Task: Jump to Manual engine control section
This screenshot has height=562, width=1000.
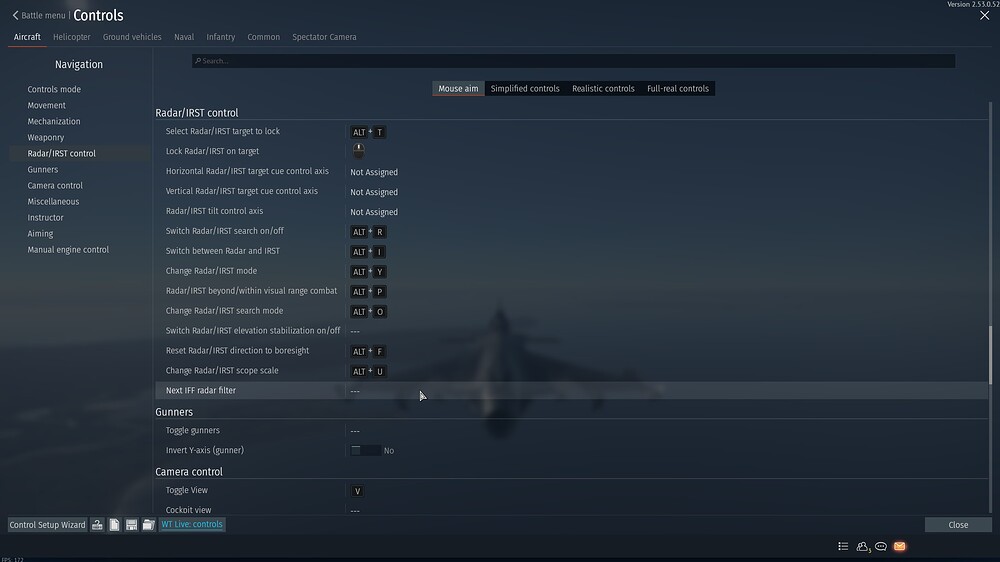Action: pyautogui.click(x=68, y=250)
